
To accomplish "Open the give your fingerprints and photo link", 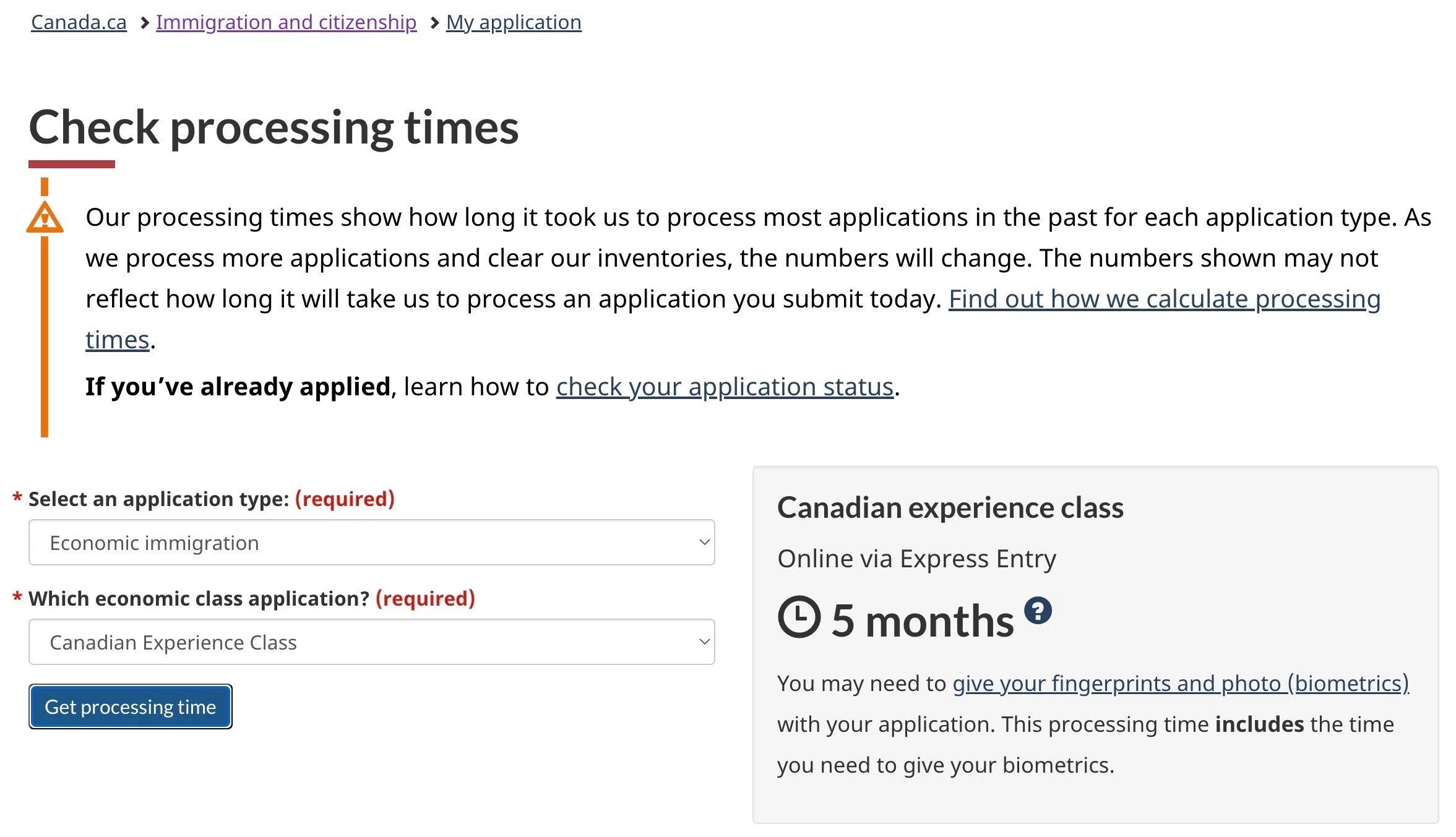I will tap(1181, 683).
